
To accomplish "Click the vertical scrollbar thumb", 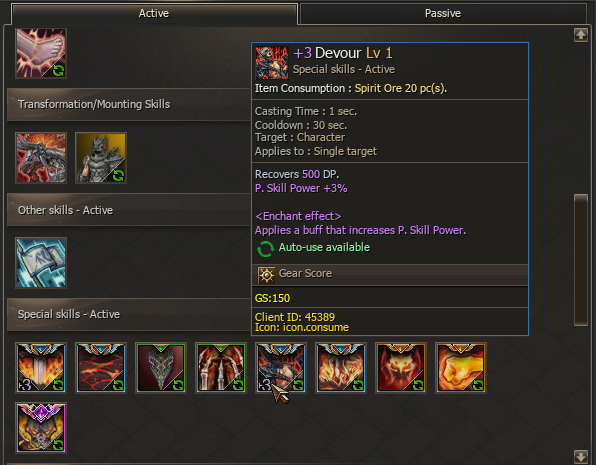I will tap(581, 260).
